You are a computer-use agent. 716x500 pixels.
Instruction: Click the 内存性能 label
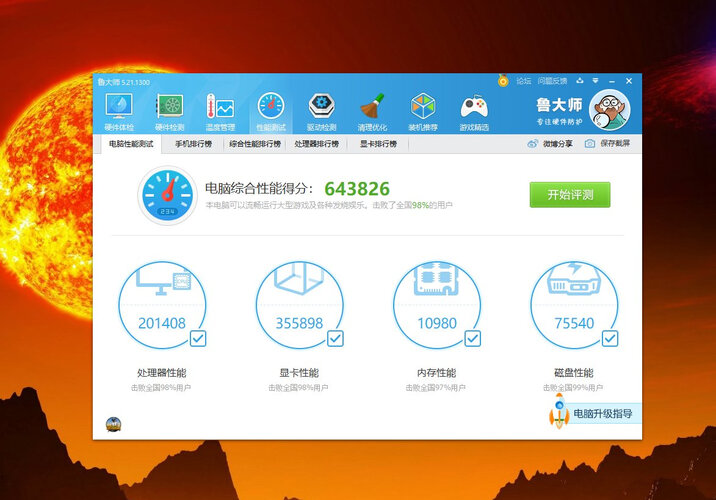tap(437, 373)
